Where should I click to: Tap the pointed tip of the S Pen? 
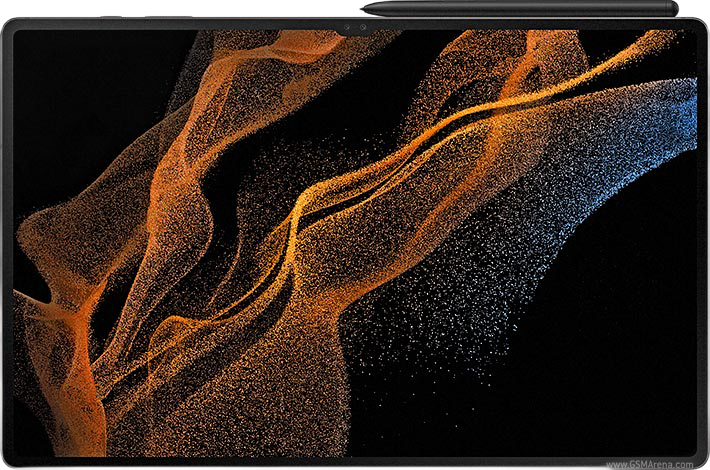click(x=365, y=9)
